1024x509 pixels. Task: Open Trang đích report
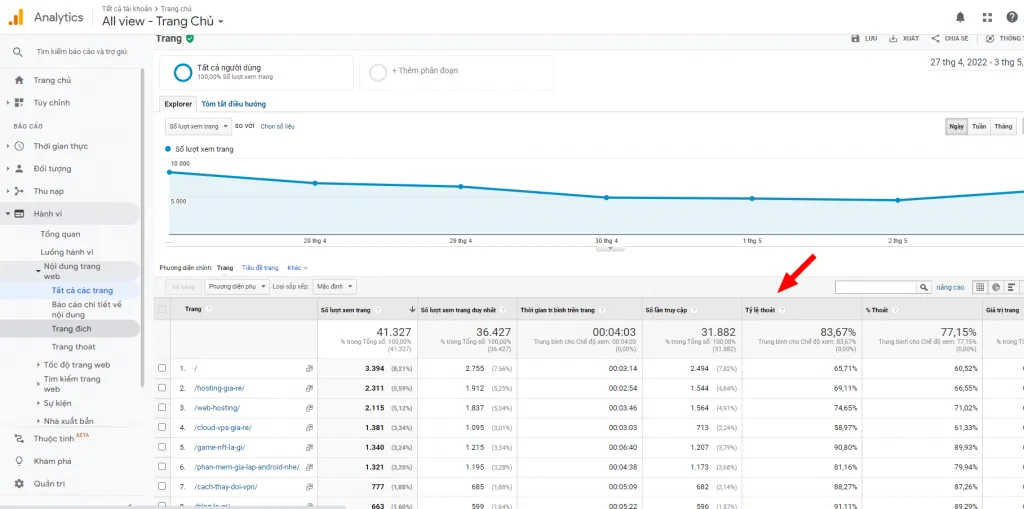tap(72, 329)
